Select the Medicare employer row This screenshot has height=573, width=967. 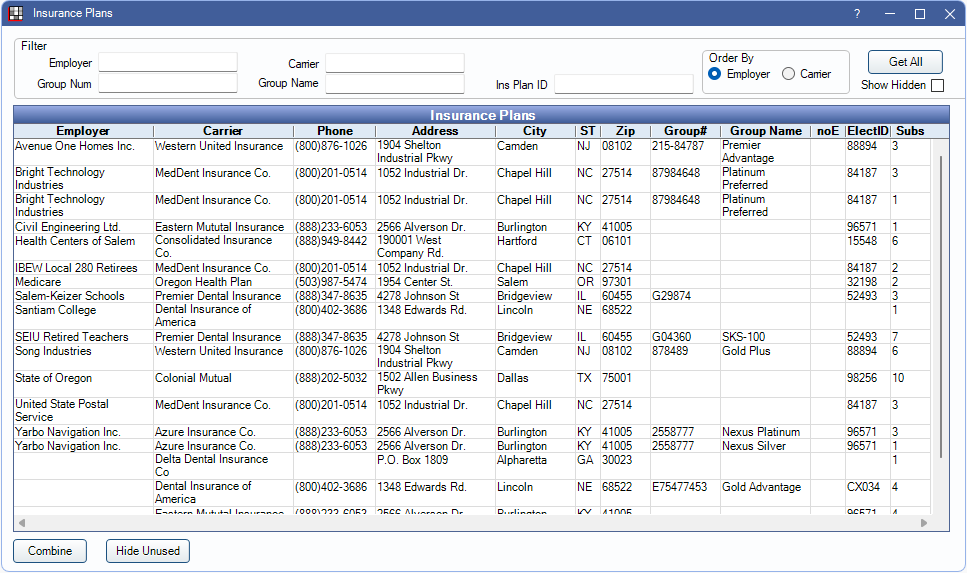(472, 282)
